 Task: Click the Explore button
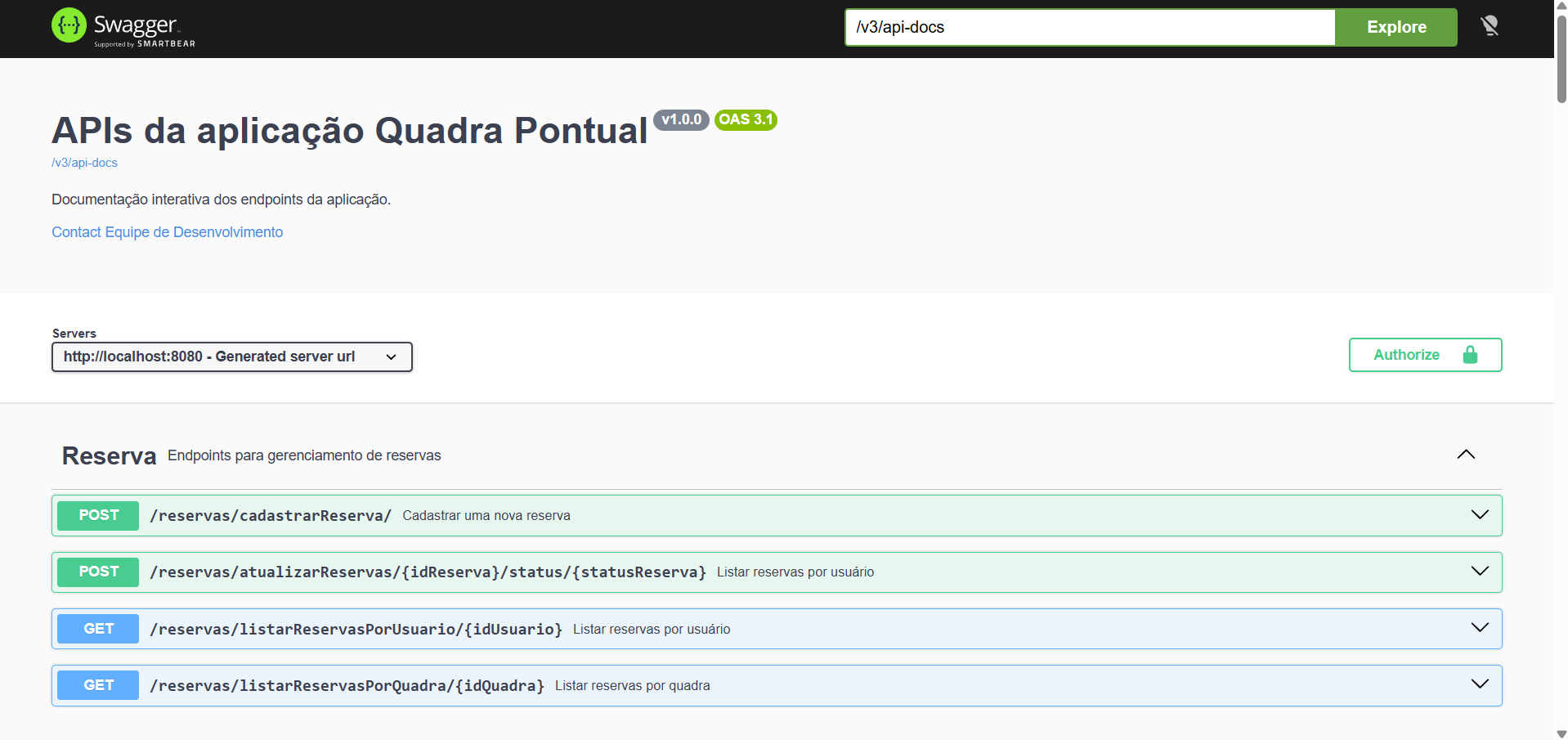[x=1396, y=27]
